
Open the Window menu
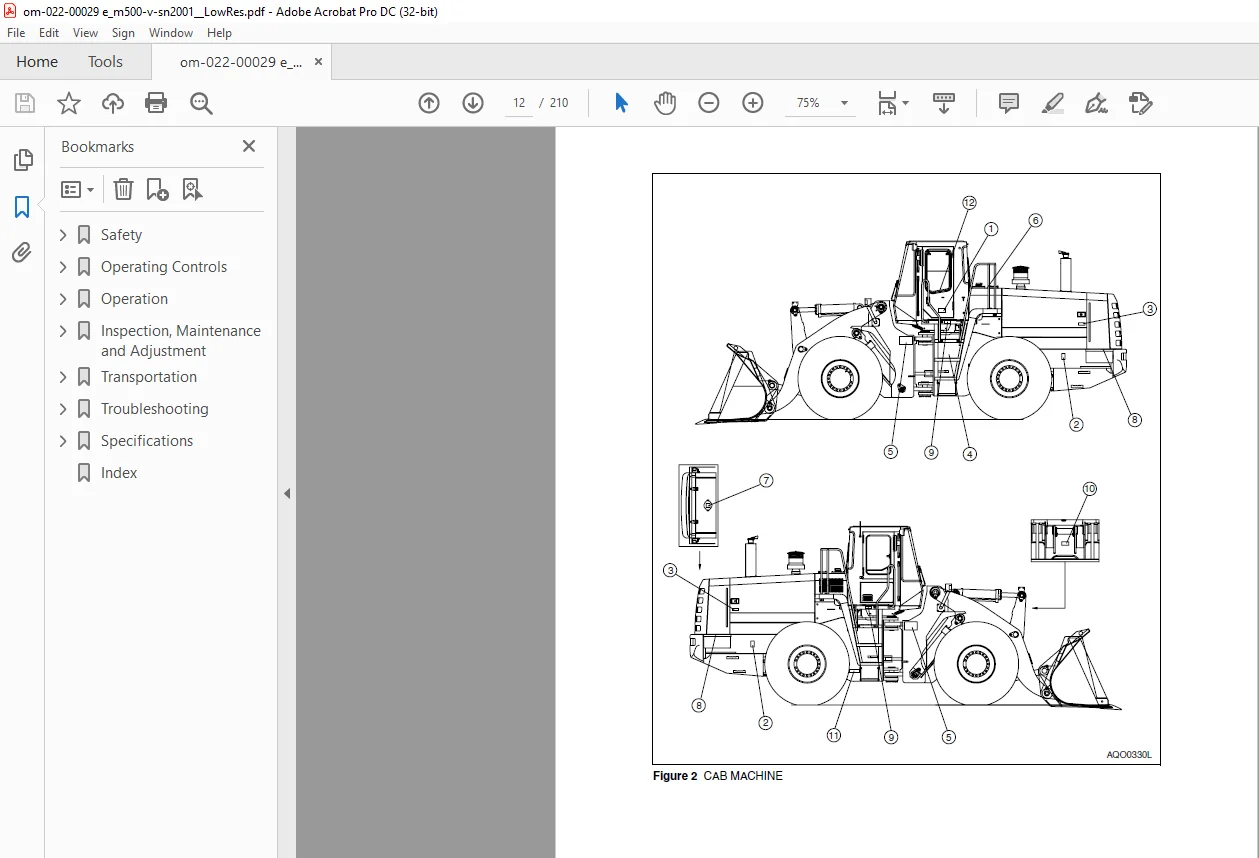click(x=171, y=33)
